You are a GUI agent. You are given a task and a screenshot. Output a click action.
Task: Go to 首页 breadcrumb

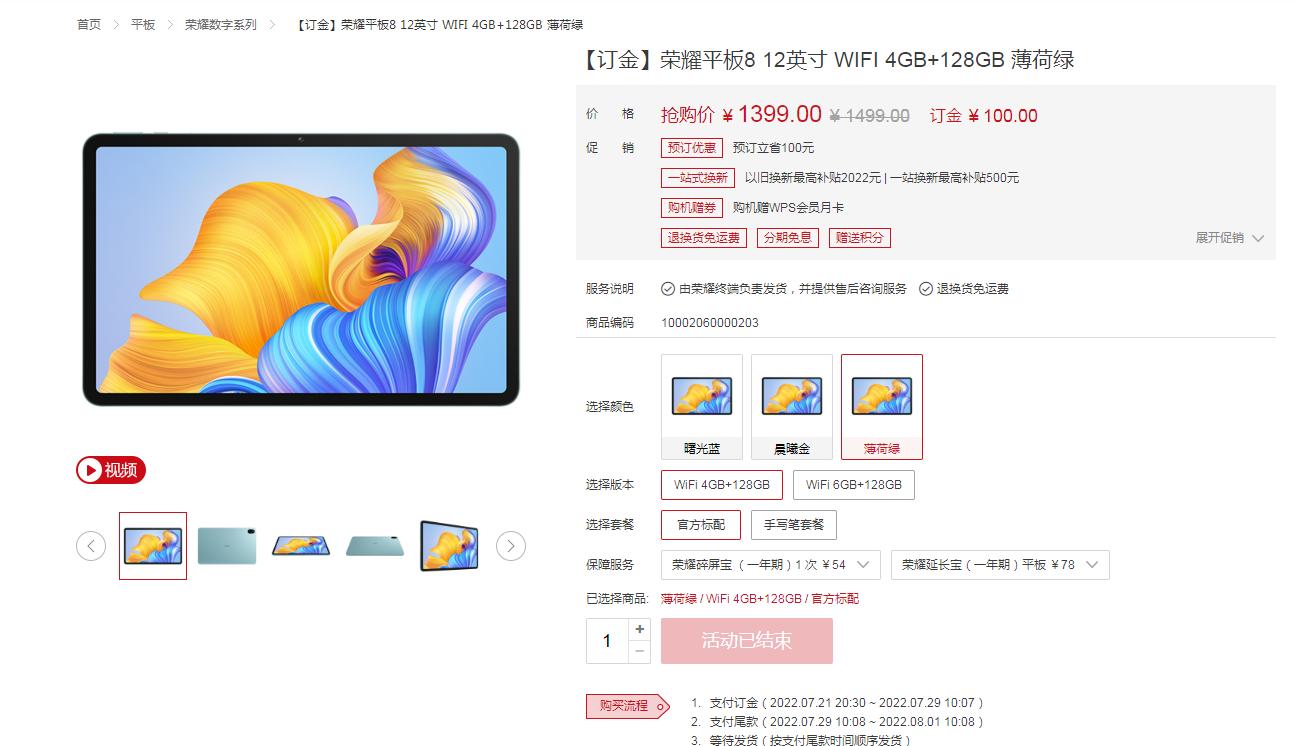pyautogui.click(x=89, y=24)
